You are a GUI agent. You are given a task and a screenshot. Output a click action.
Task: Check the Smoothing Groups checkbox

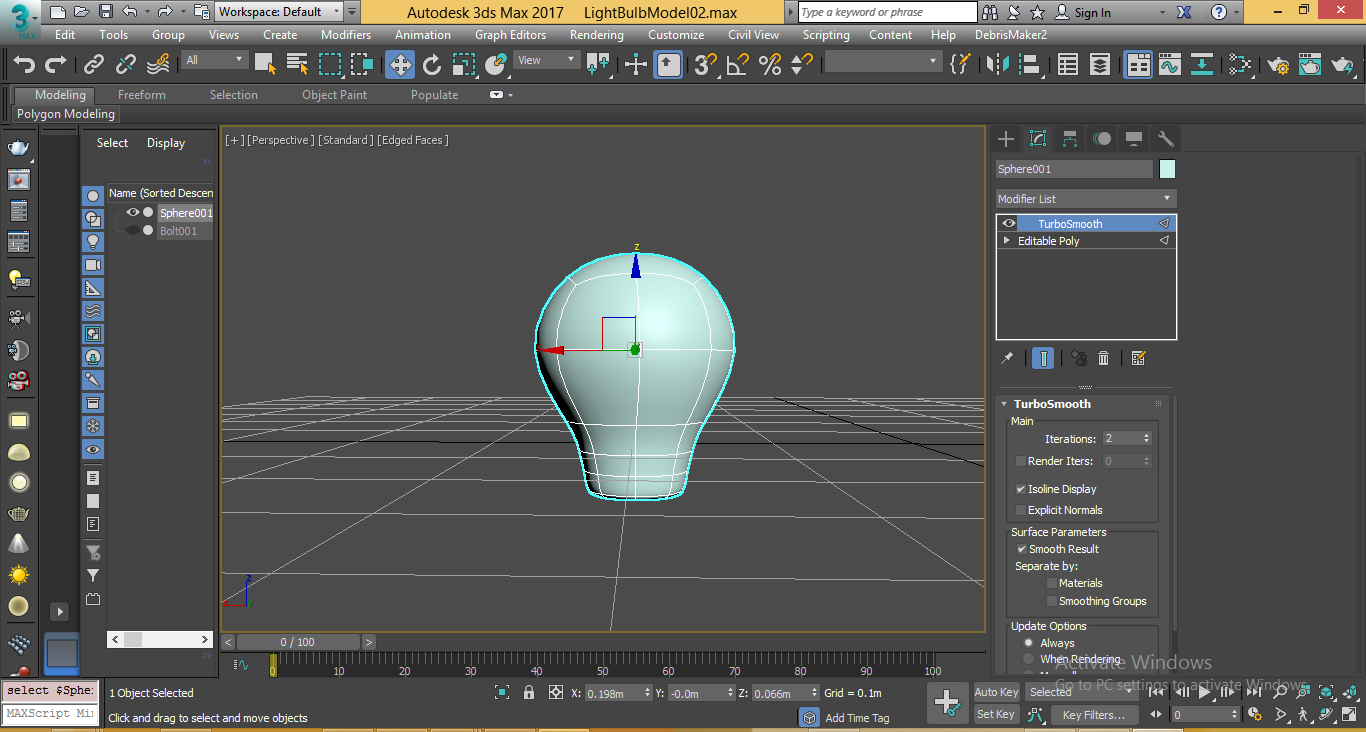coord(1052,601)
